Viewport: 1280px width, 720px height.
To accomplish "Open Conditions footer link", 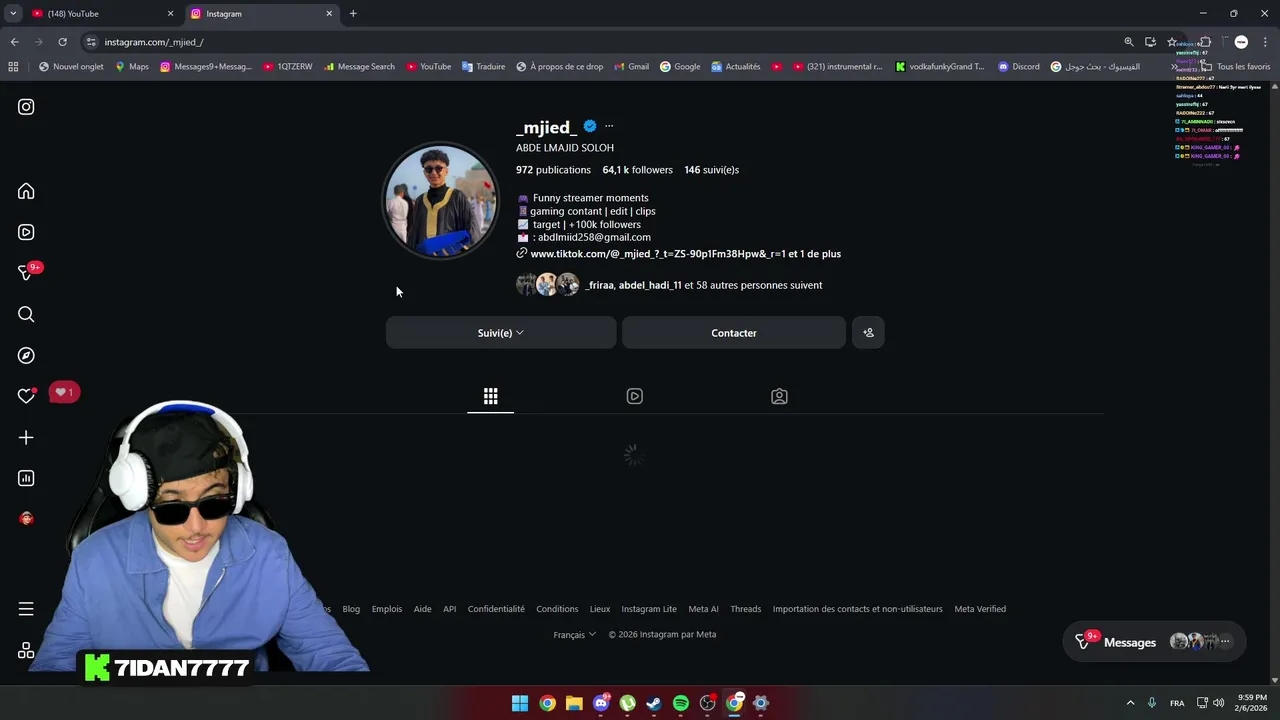I will coord(557,609).
